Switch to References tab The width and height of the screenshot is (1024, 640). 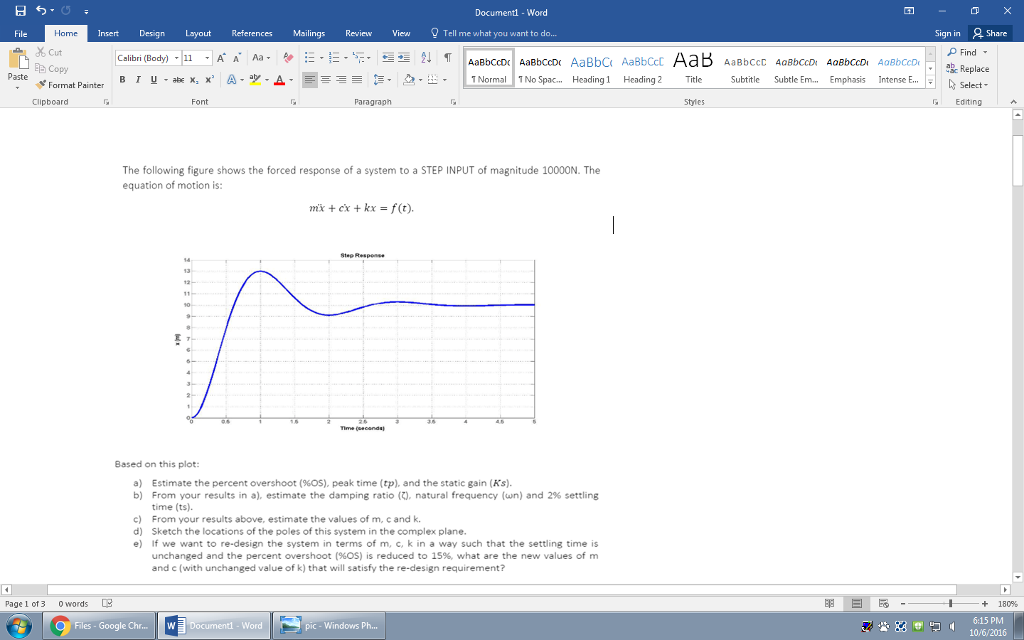pyautogui.click(x=251, y=33)
